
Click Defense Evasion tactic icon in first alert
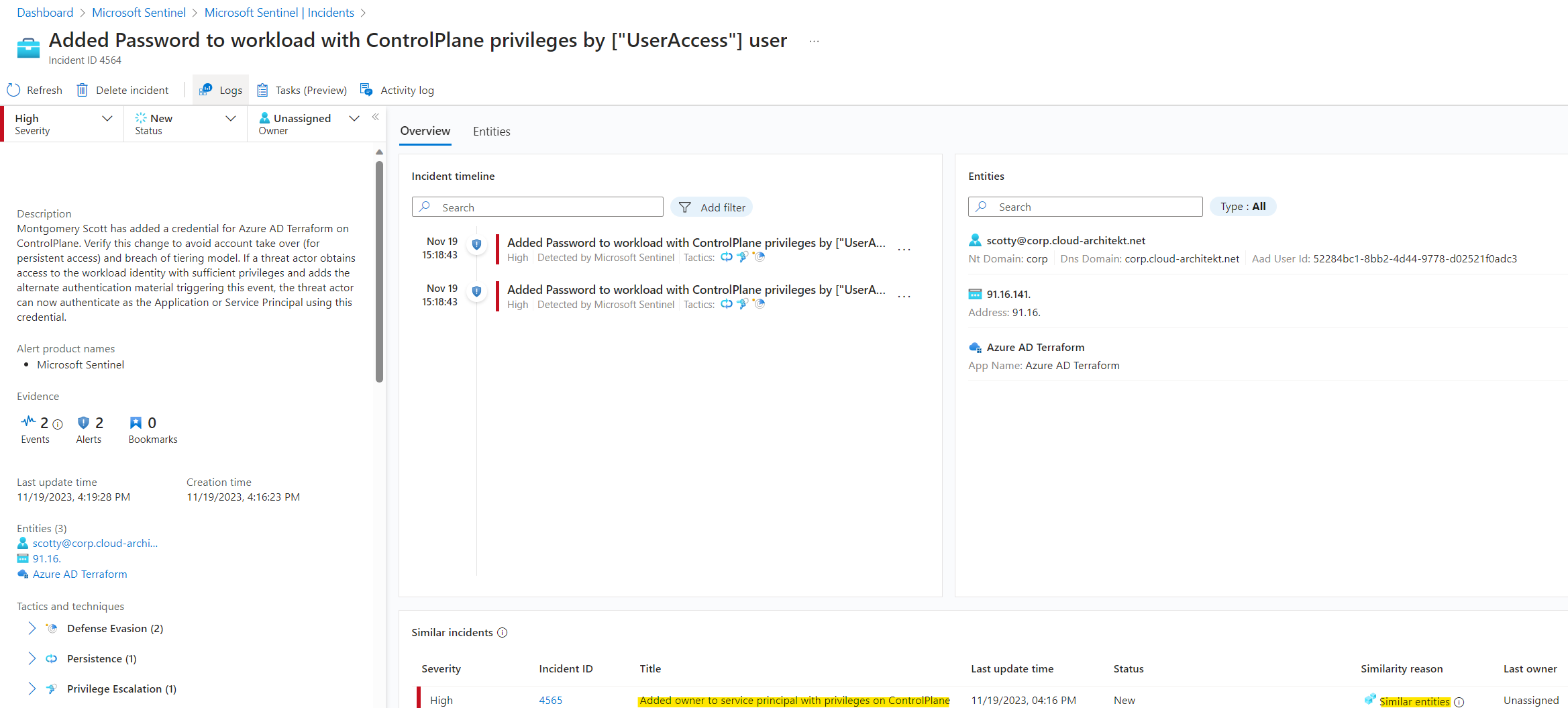pyautogui.click(x=758, y=257)
